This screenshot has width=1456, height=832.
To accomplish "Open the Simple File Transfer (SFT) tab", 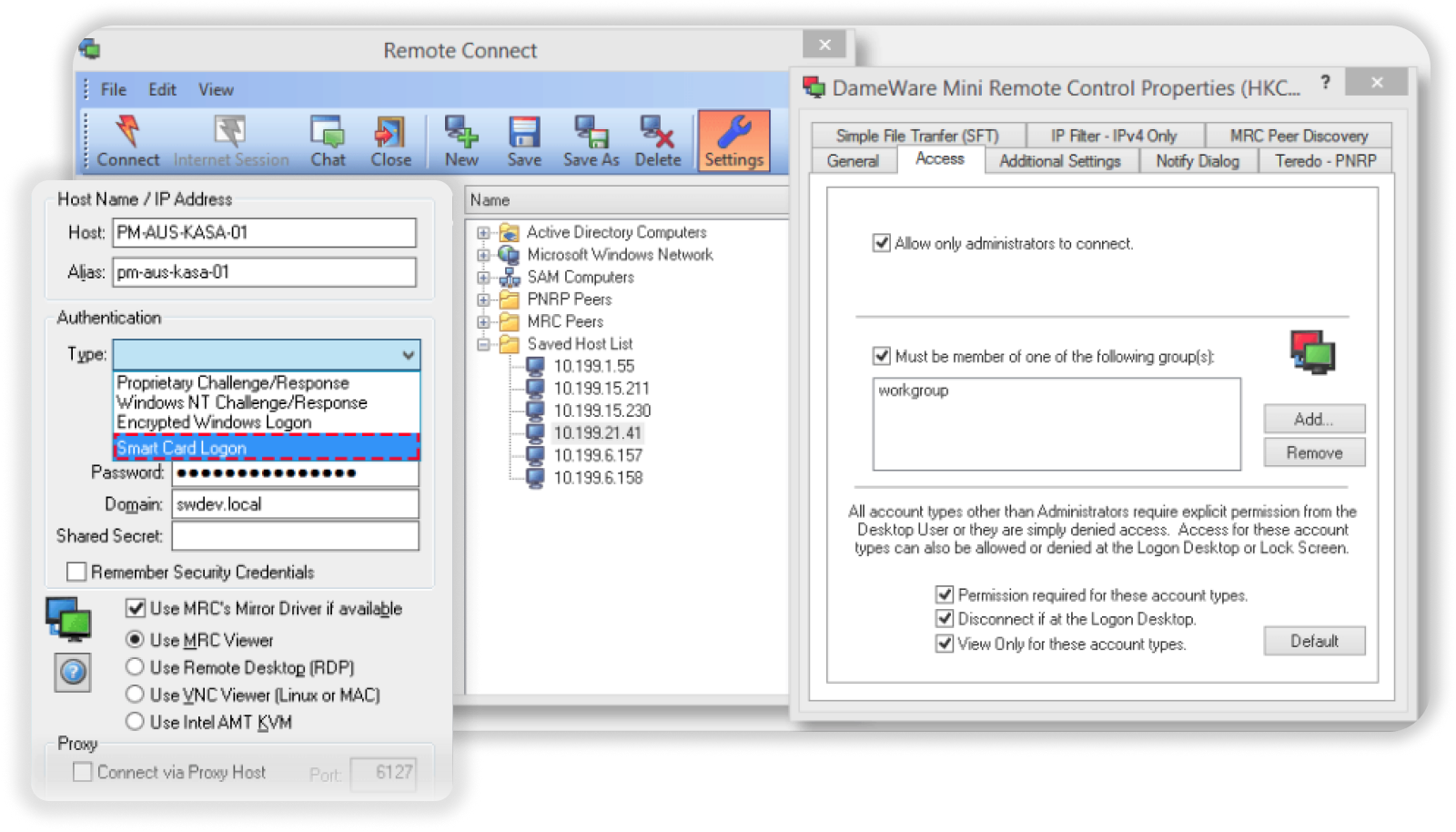I will pos(917,136).
